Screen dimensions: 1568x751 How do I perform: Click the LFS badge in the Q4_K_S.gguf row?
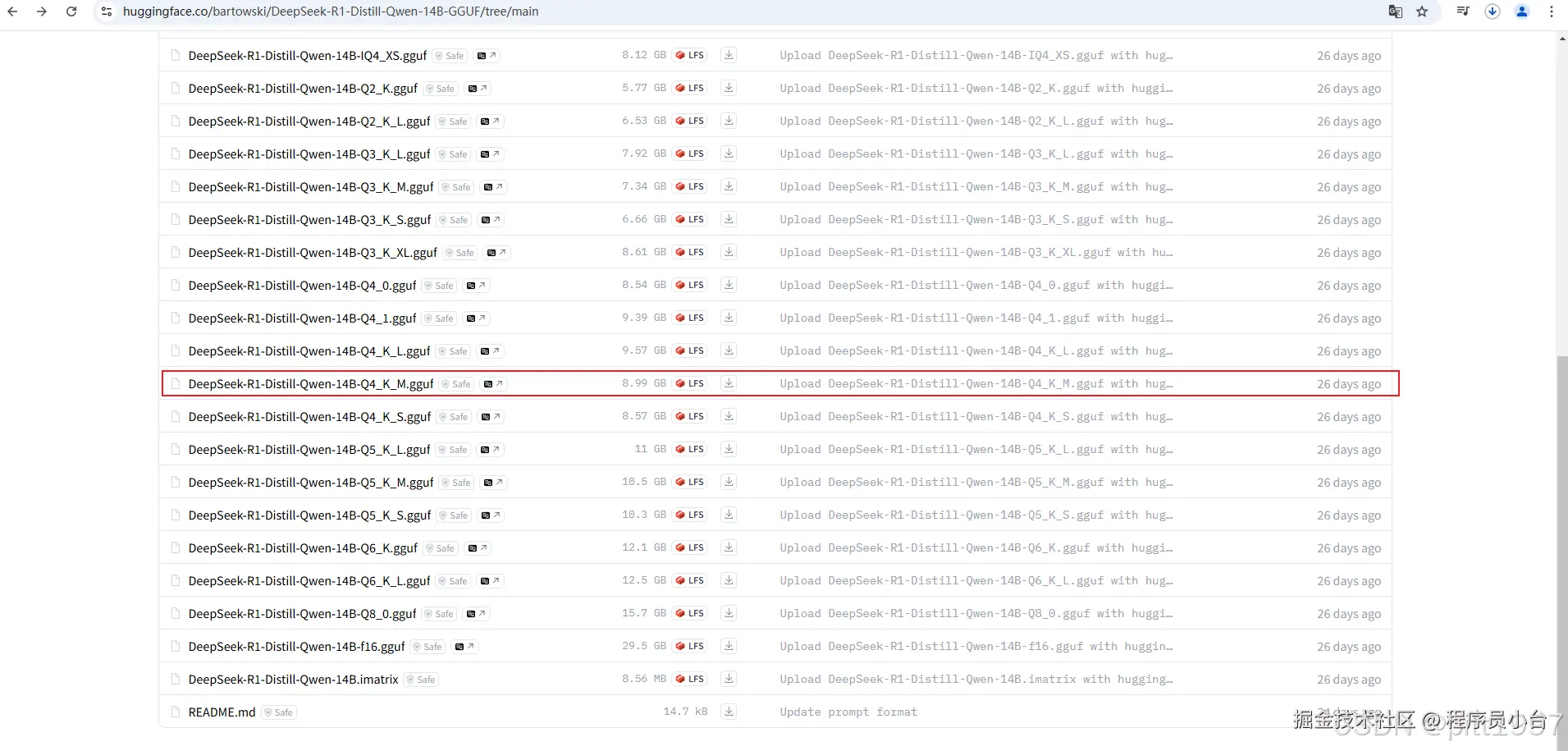tap(690, 416)
